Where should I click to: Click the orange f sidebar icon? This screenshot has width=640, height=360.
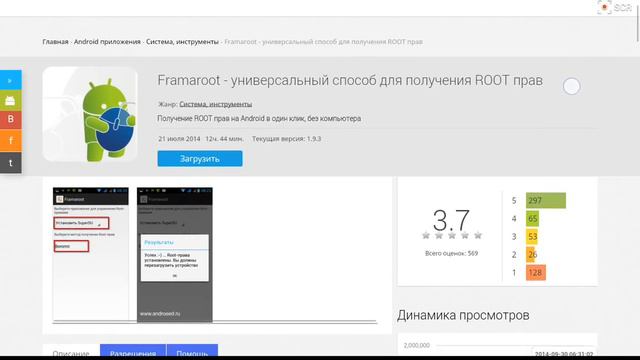pos(11,141)
